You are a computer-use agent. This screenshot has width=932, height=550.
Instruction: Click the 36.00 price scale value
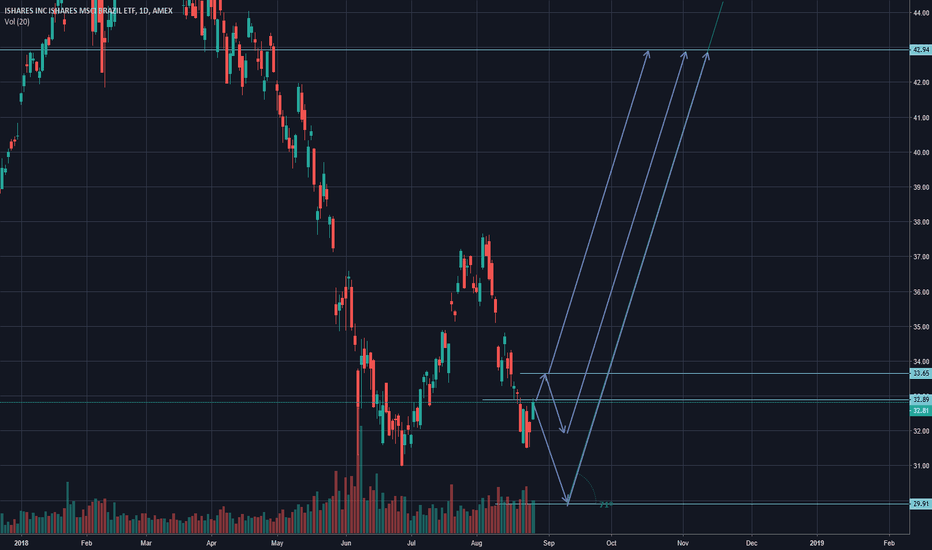click(921, 292)
